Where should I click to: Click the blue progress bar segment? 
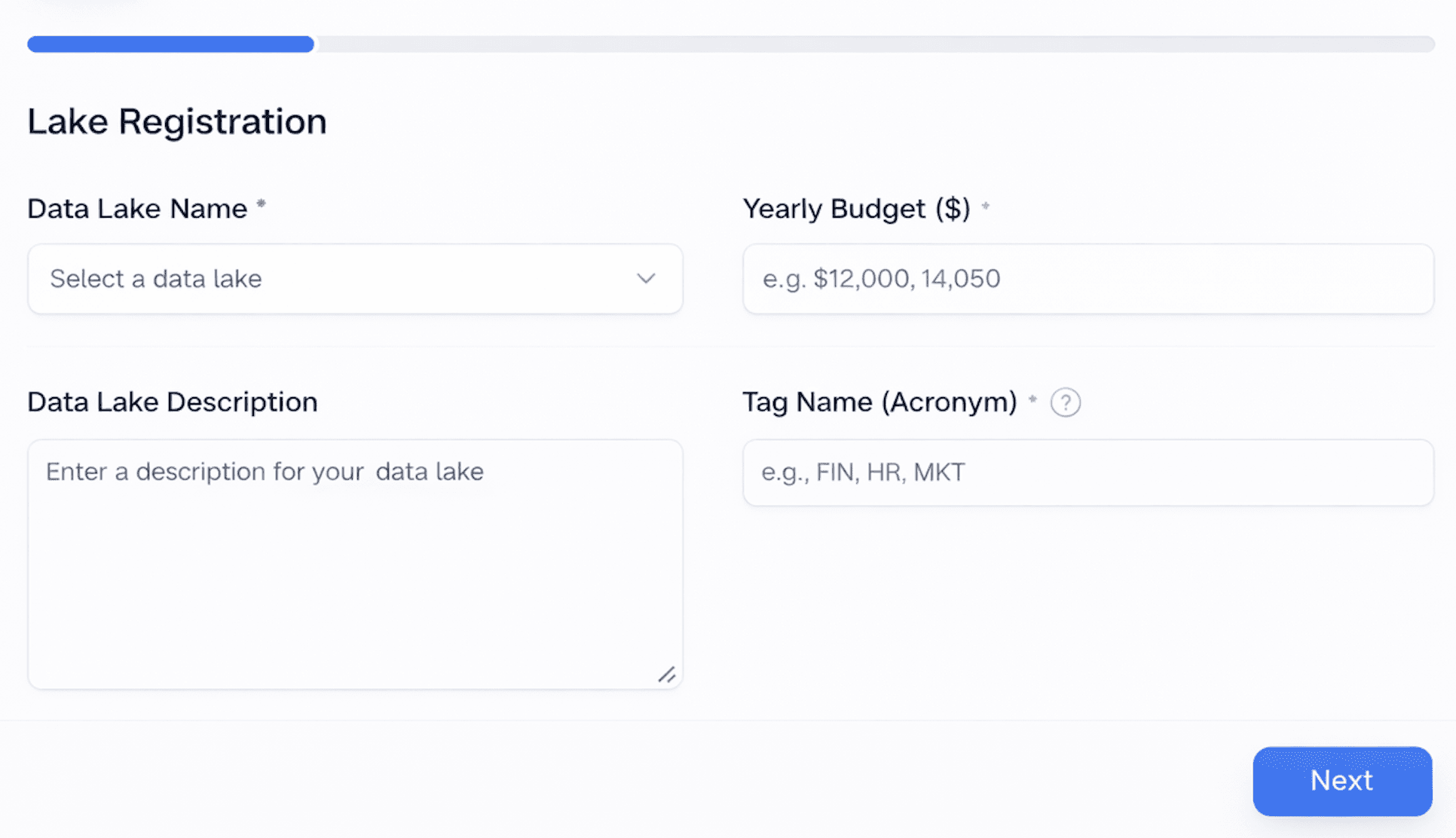coord(170,44)
